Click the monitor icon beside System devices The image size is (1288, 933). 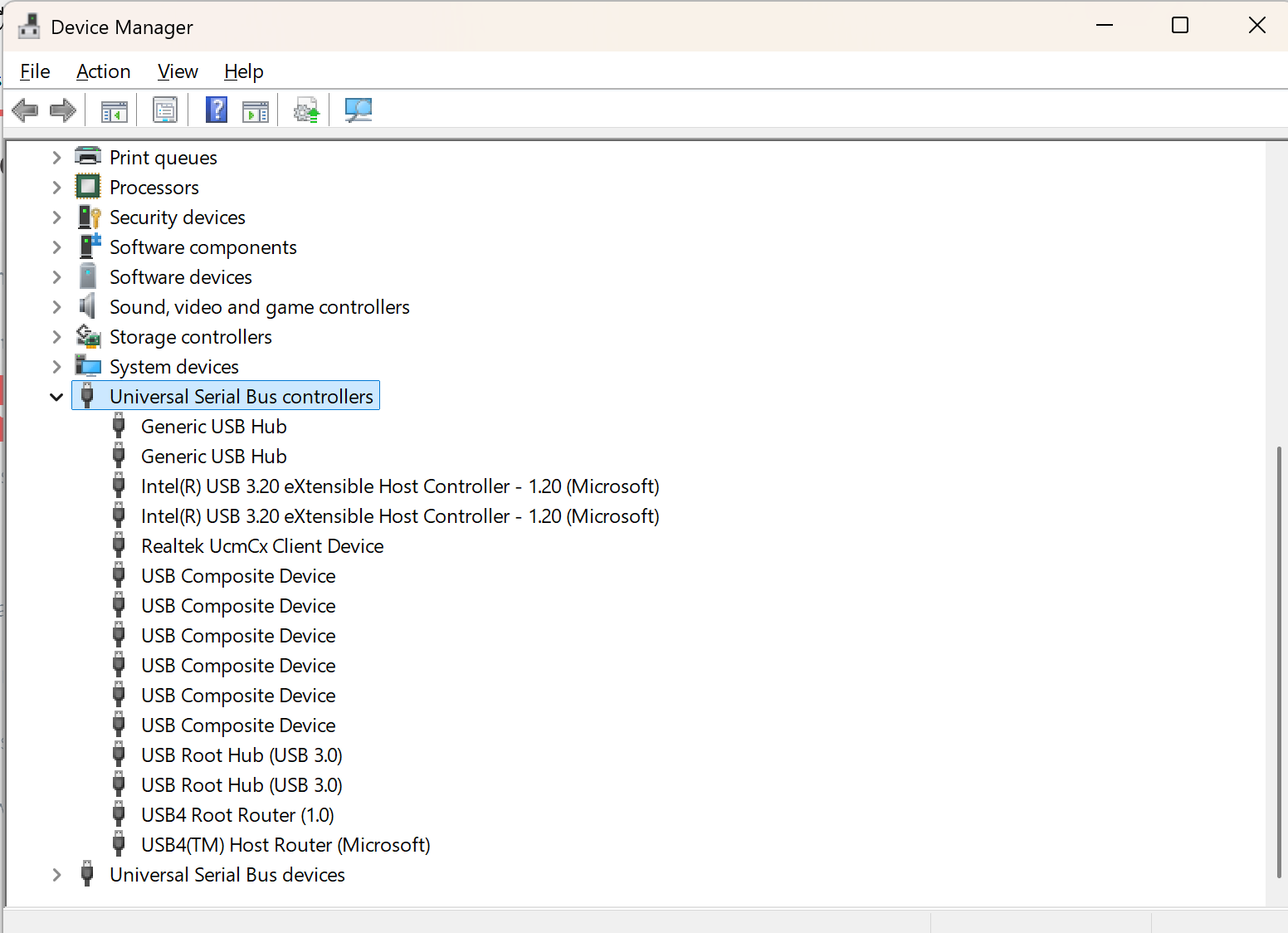point(88,366)
